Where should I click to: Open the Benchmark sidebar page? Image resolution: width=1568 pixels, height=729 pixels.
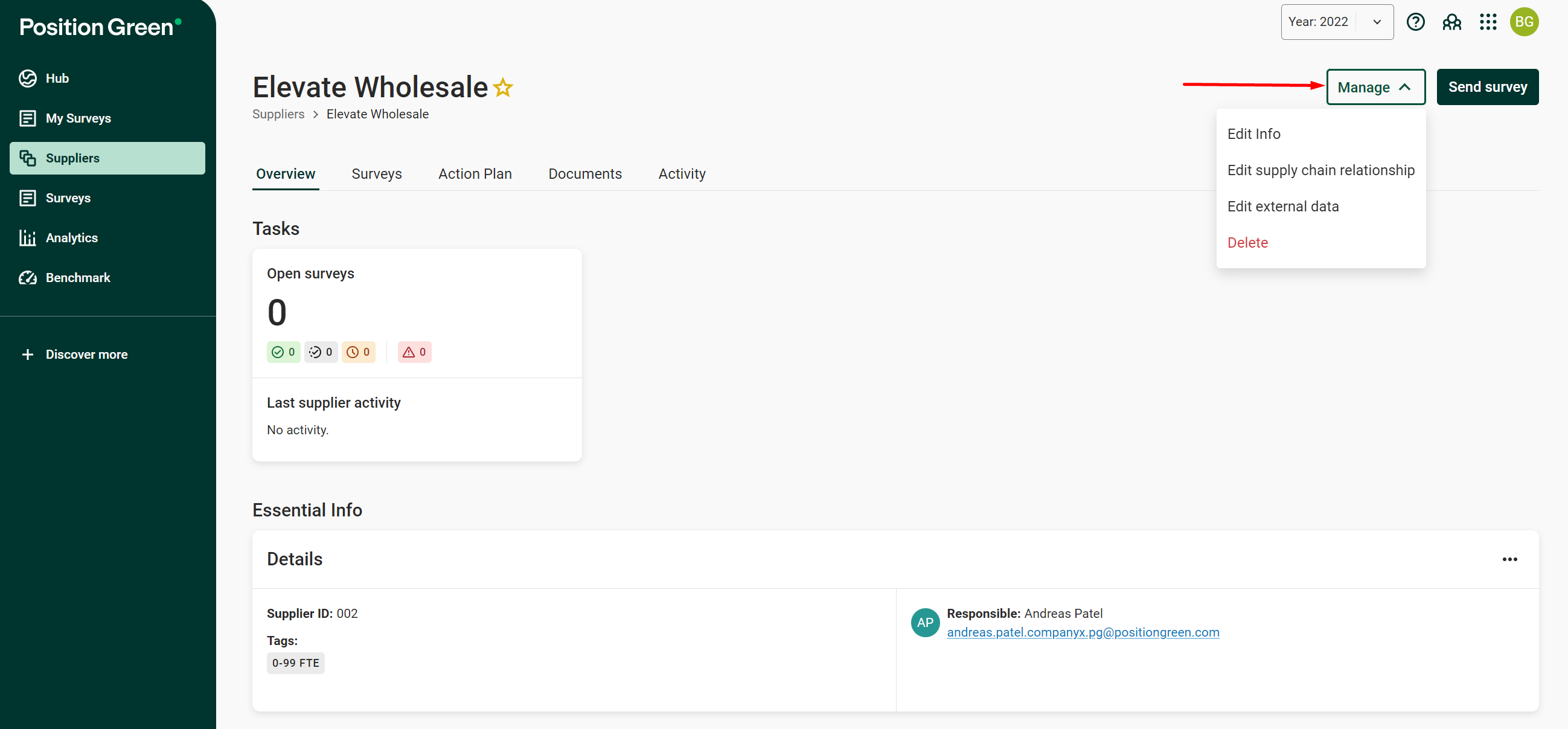coord(107,278)
